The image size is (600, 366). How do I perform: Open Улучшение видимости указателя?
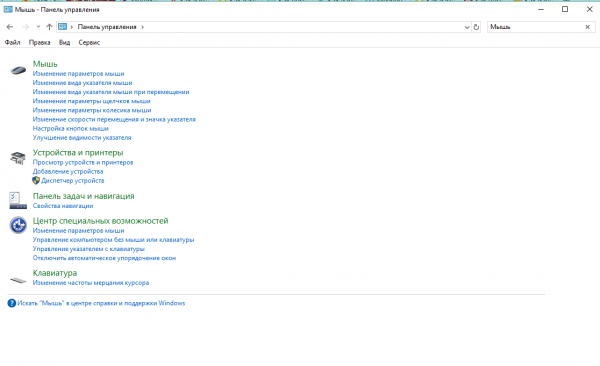coord(82,138)
